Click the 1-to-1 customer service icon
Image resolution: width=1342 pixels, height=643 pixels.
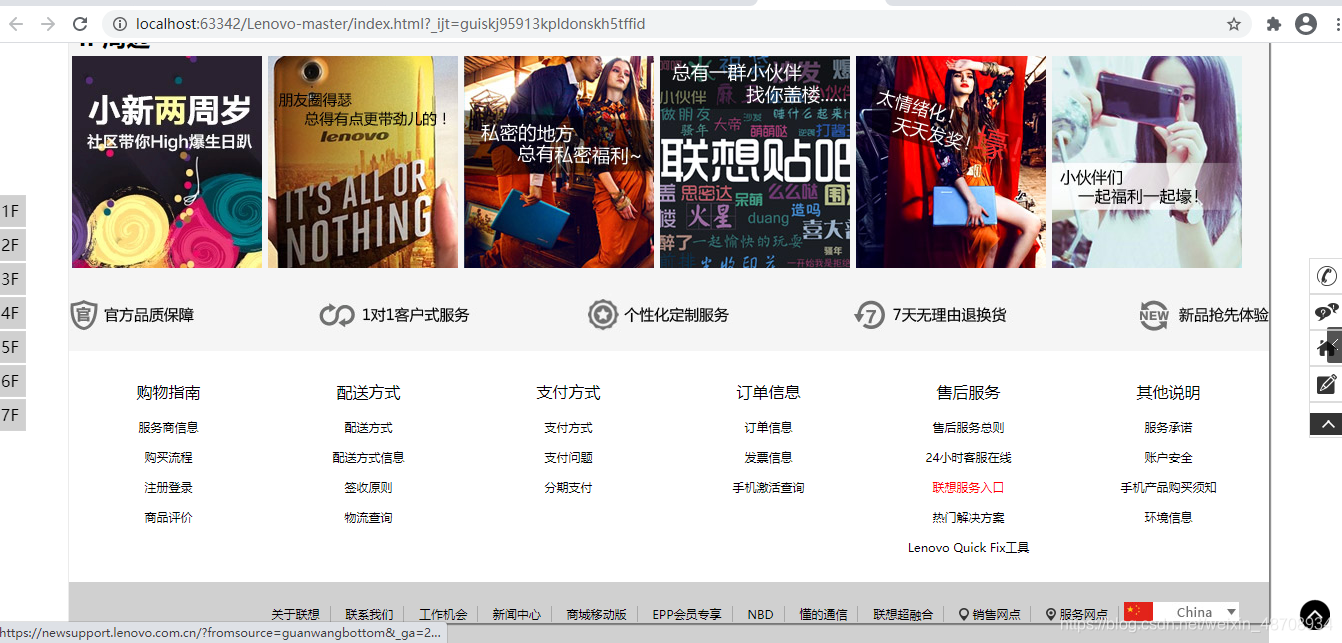337,315
